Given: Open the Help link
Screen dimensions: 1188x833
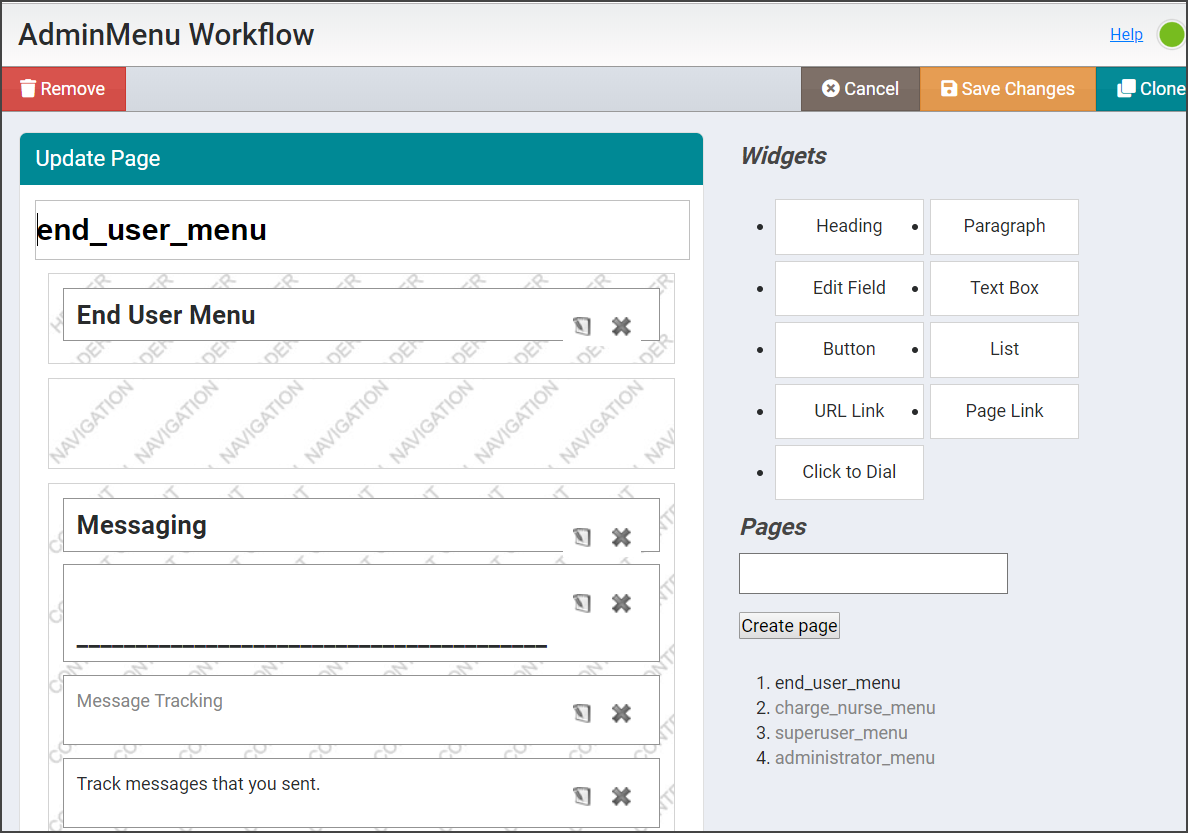Looking at the screenshot, I should 1126,34.
